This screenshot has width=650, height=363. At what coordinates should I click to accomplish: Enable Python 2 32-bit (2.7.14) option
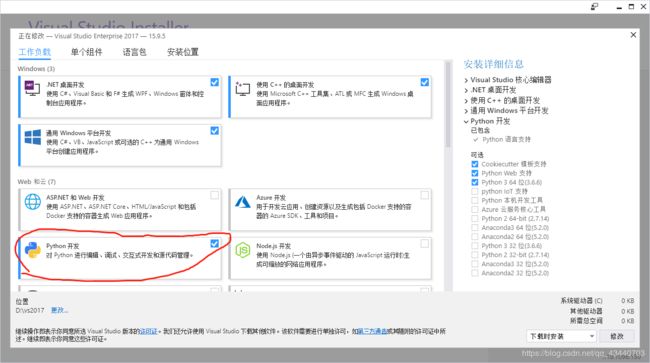pyautogui.click(x=475, y=255)
